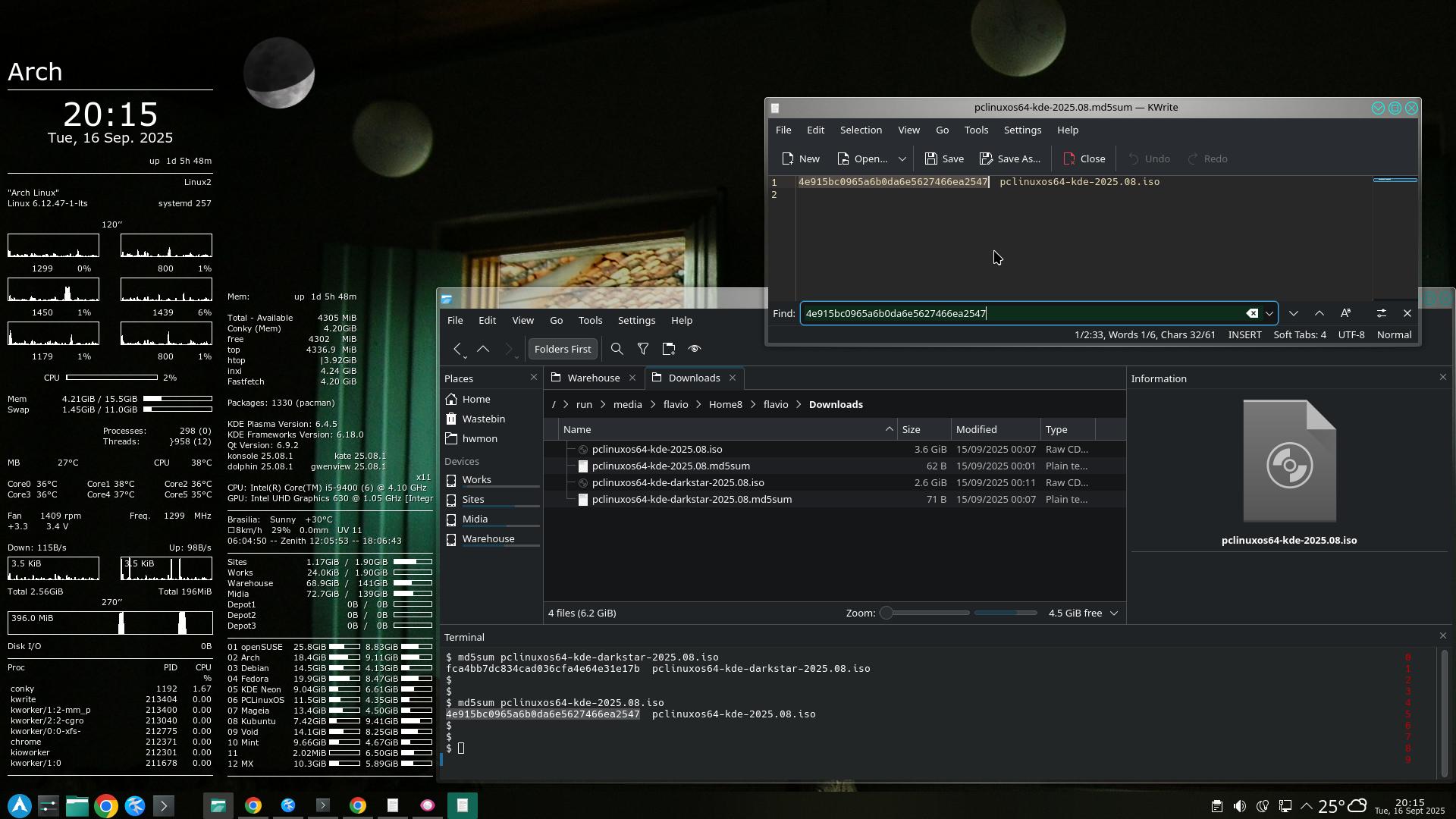This screenshot has height=819, width=1456.
Task: Expand the Open recent files dropdown arrow
Action: click(902, 158)
